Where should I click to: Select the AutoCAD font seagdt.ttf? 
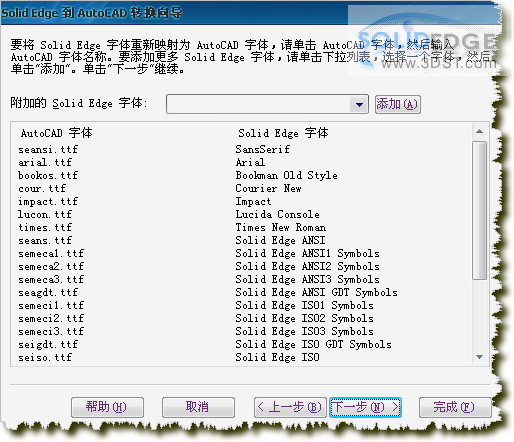(x=48, y=292)
